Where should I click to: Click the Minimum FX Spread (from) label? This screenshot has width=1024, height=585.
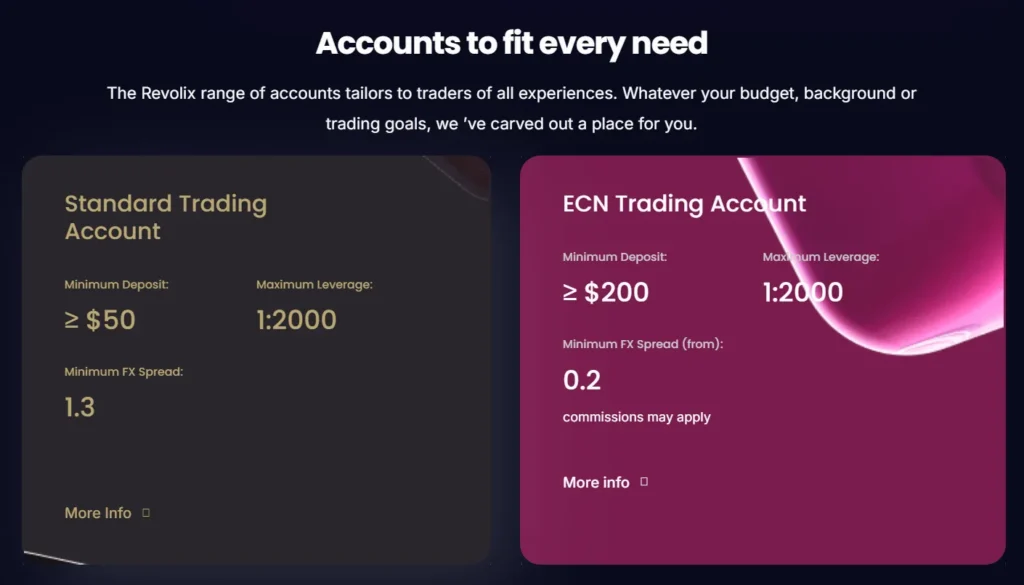pos(642,344)
